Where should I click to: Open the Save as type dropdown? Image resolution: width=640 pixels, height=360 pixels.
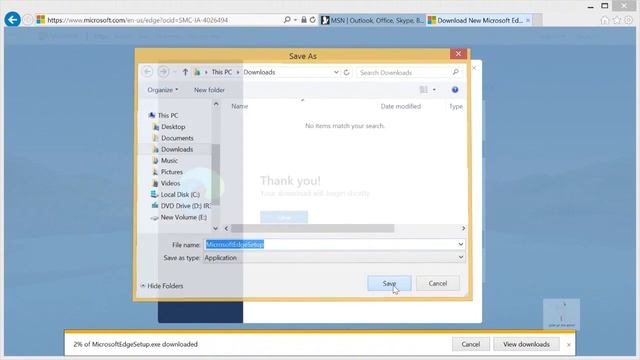pyautogui.click(x=334, y=258)
